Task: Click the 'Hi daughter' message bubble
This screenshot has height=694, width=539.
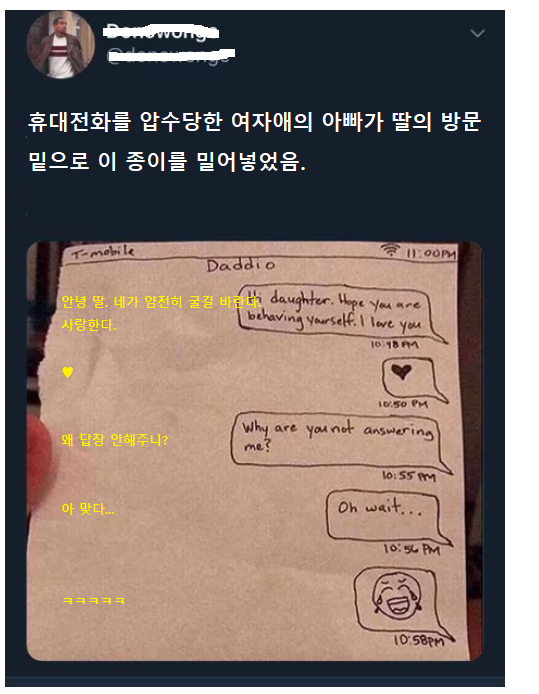Action: (x=341, y=313)
